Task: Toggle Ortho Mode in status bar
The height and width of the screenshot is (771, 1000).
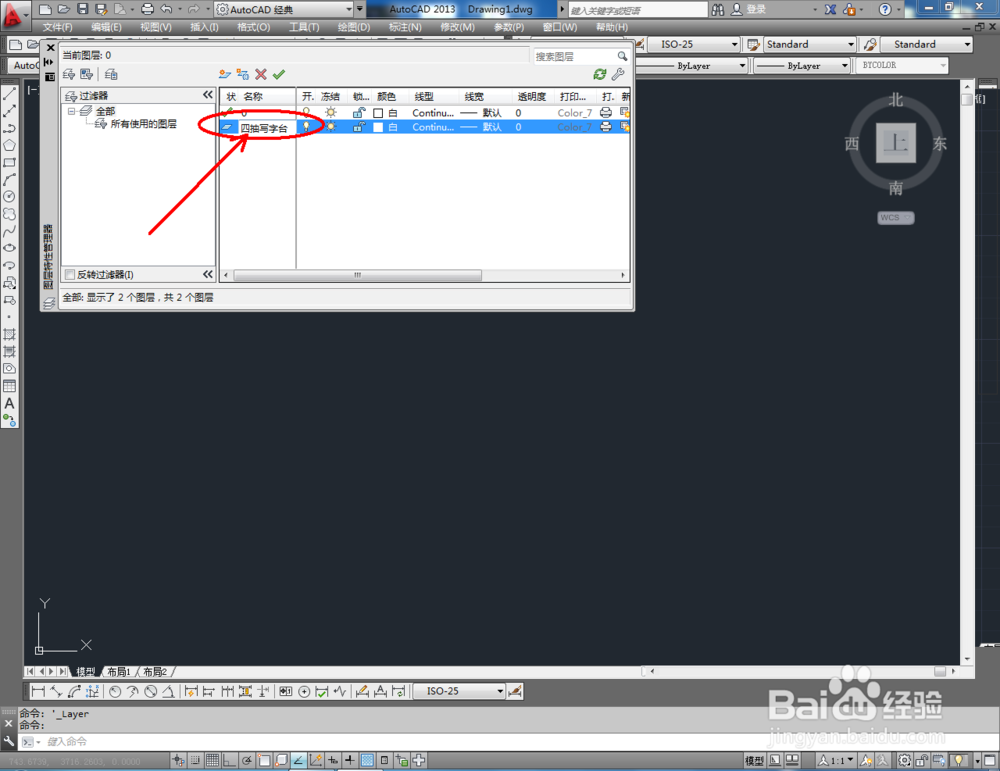Action: (229, 760)
